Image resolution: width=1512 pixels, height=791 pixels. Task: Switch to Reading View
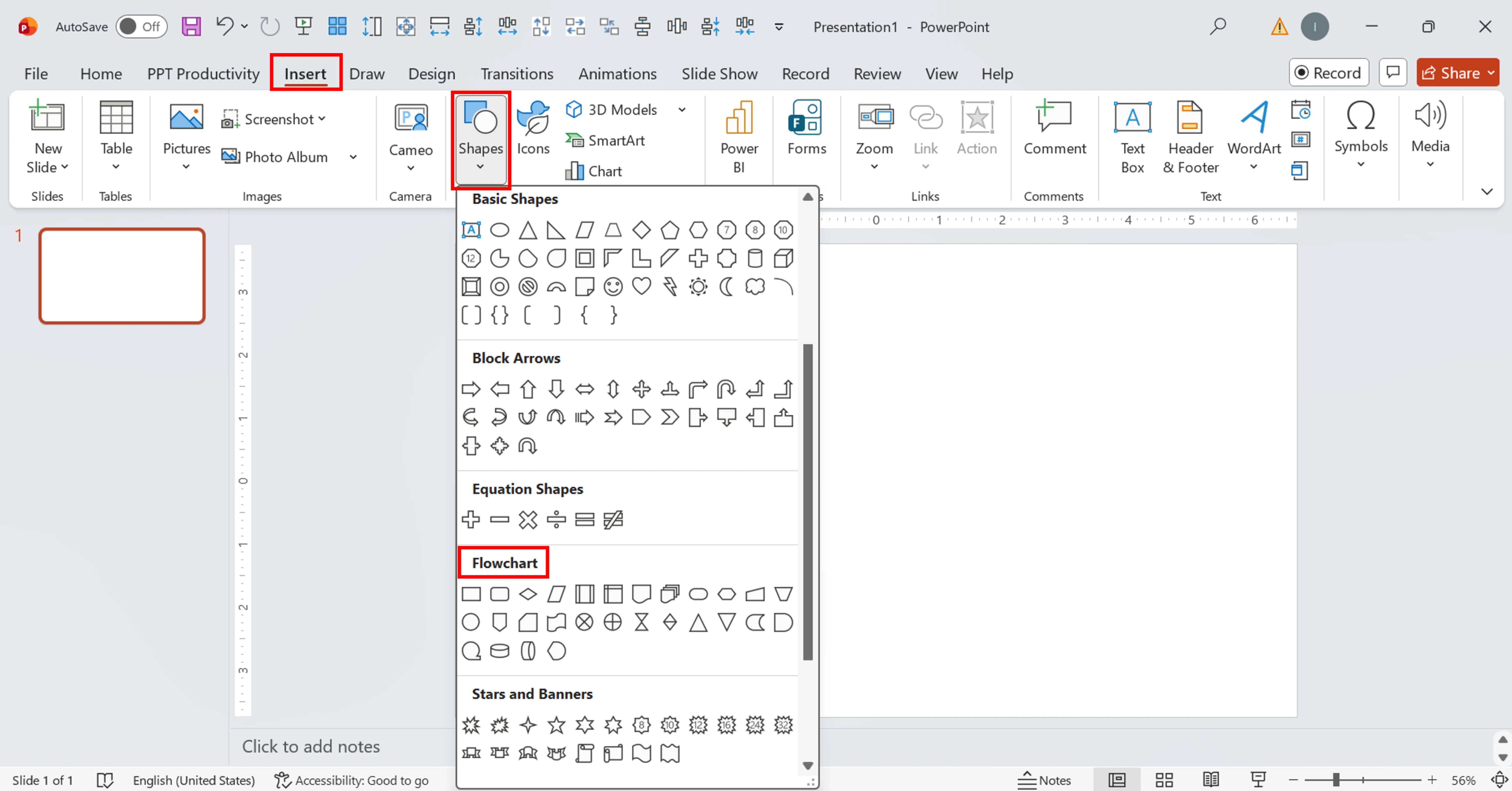tap(1211, 780)
